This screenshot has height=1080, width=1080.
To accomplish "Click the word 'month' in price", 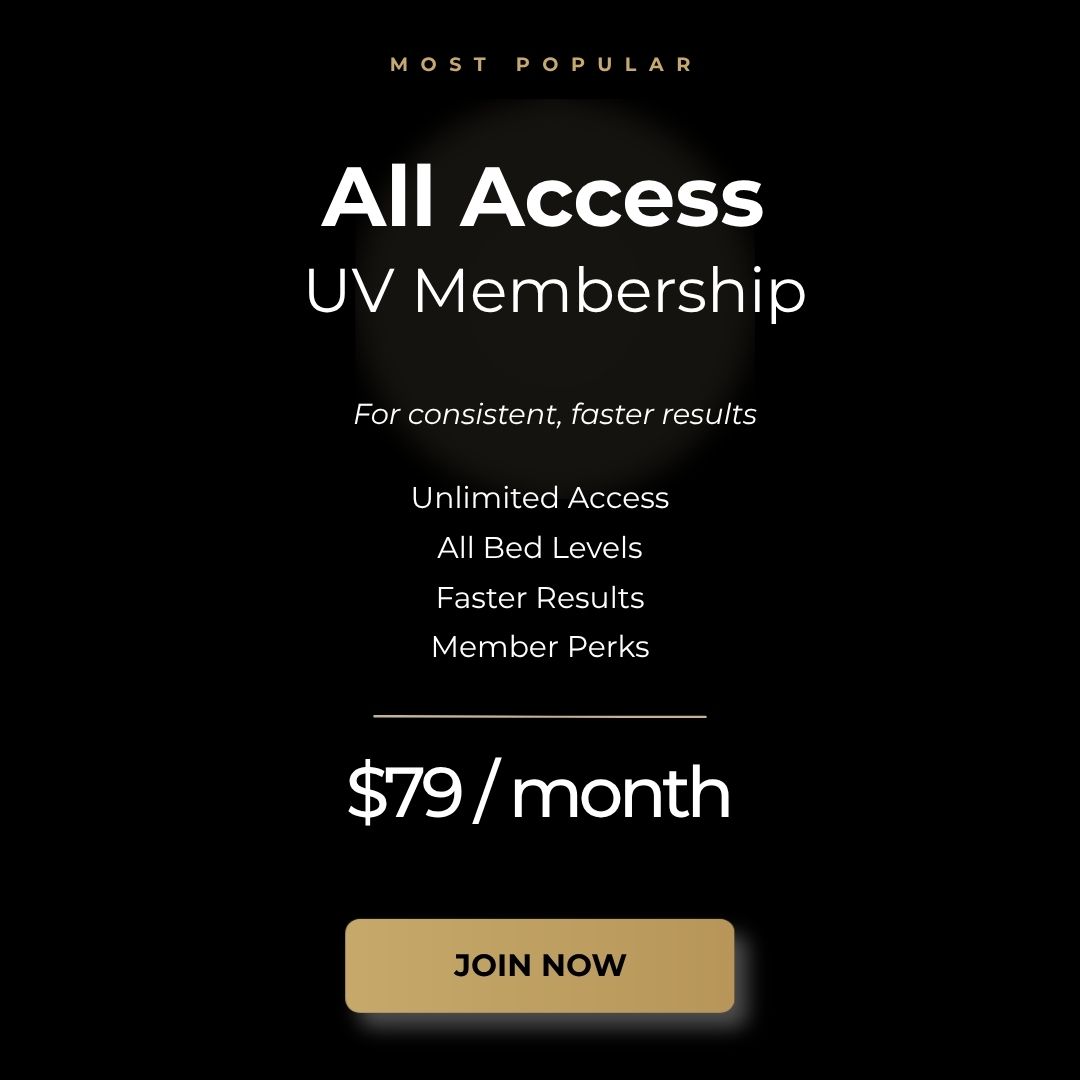I will click(620, 793).
